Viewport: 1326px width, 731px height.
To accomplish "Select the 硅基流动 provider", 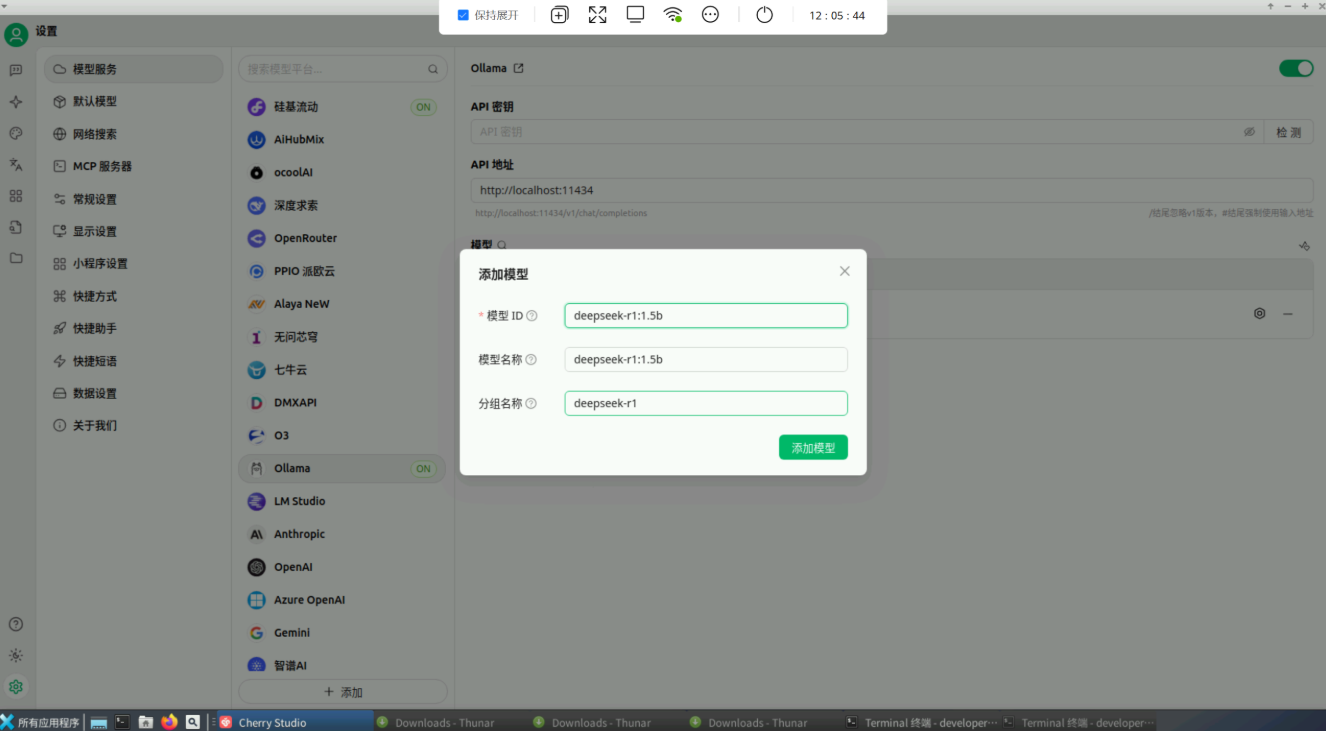I will coord(342,107).
